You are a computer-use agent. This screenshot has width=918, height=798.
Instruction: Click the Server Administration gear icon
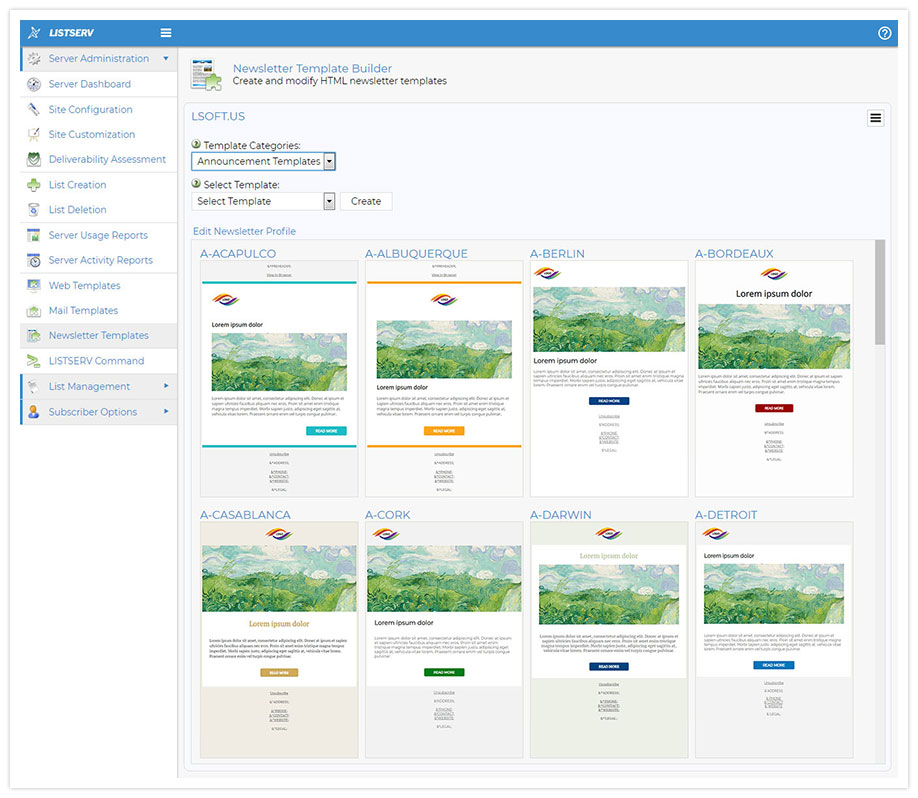[34, 59]
